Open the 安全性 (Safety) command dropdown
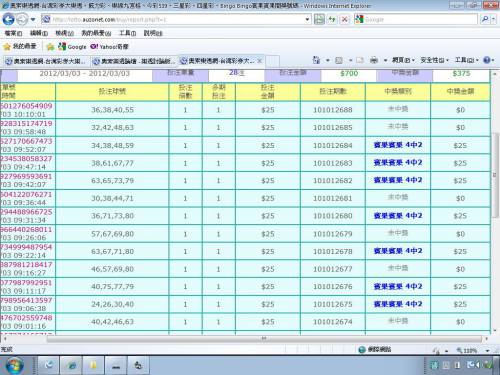Screen dimensions: 500x375 434,60
